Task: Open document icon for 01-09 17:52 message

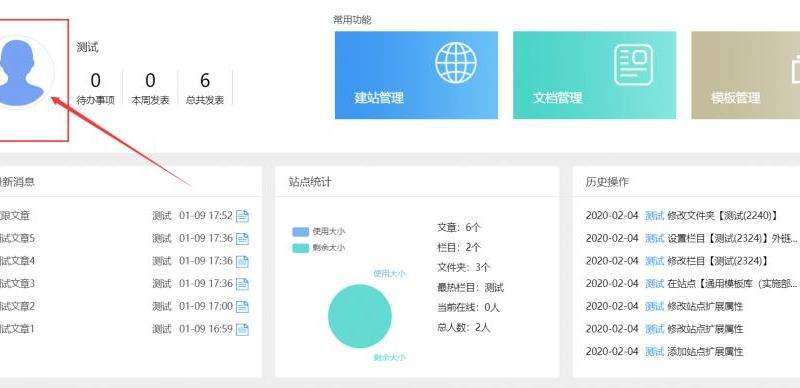Action: pyautogui.click(x=242, y=216)
